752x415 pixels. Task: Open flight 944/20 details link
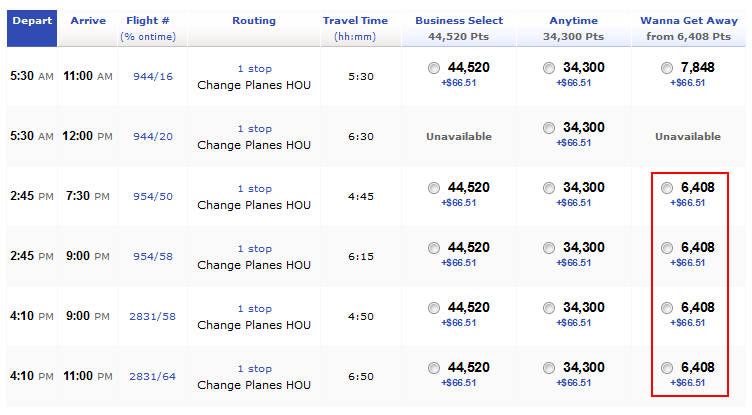click(x=153, y=137)
